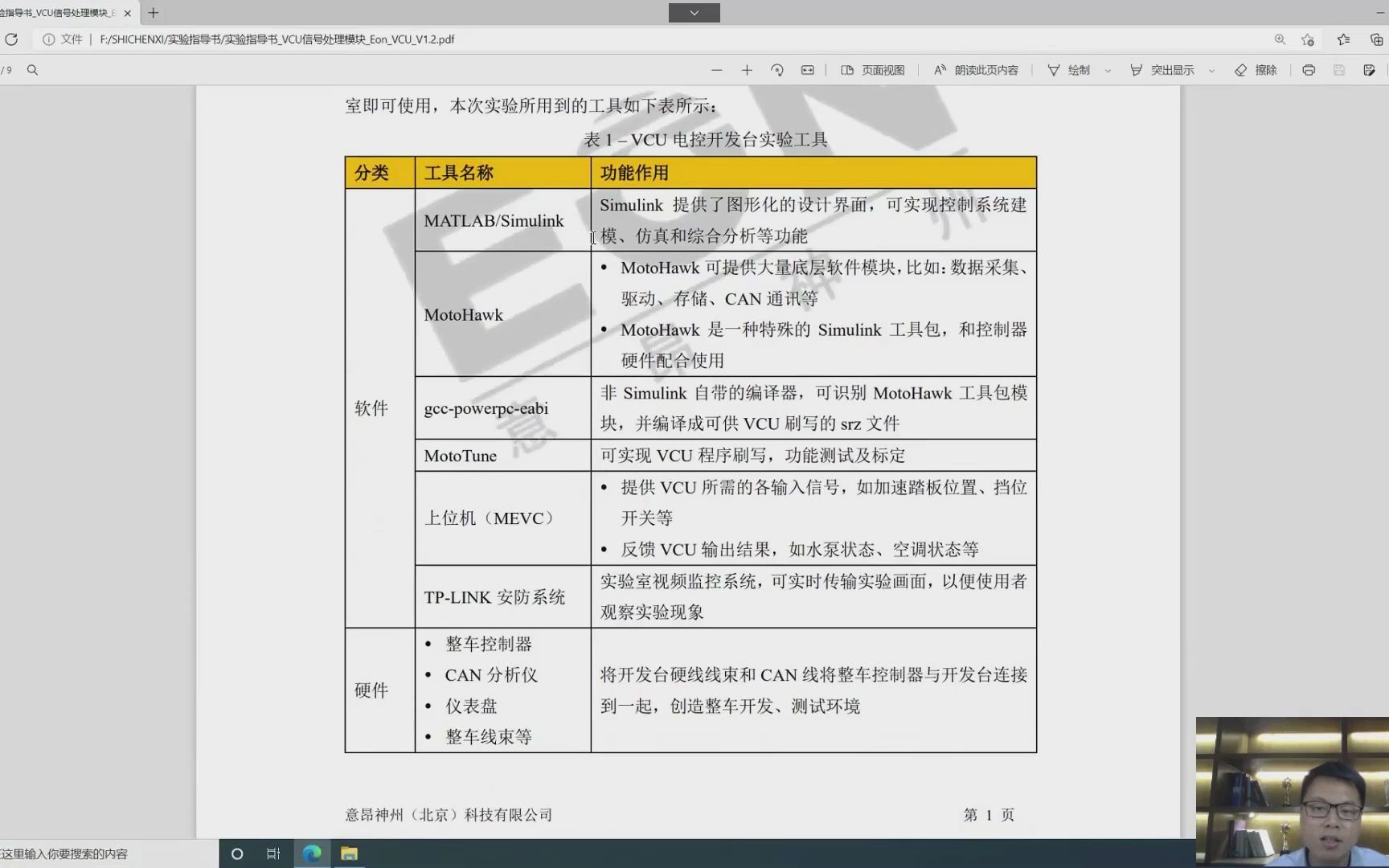The image size is (1389, 868).
Task: Fit the PDF page to width
Action: click(x=807, y=70)
